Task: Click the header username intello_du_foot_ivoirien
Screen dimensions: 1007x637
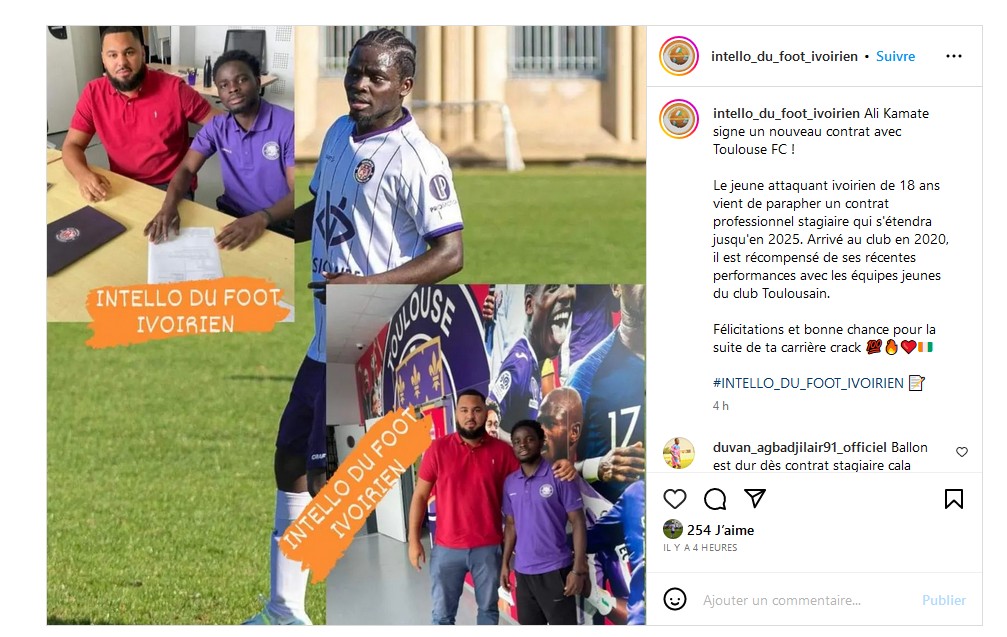Action: click(x=784, y=56)
